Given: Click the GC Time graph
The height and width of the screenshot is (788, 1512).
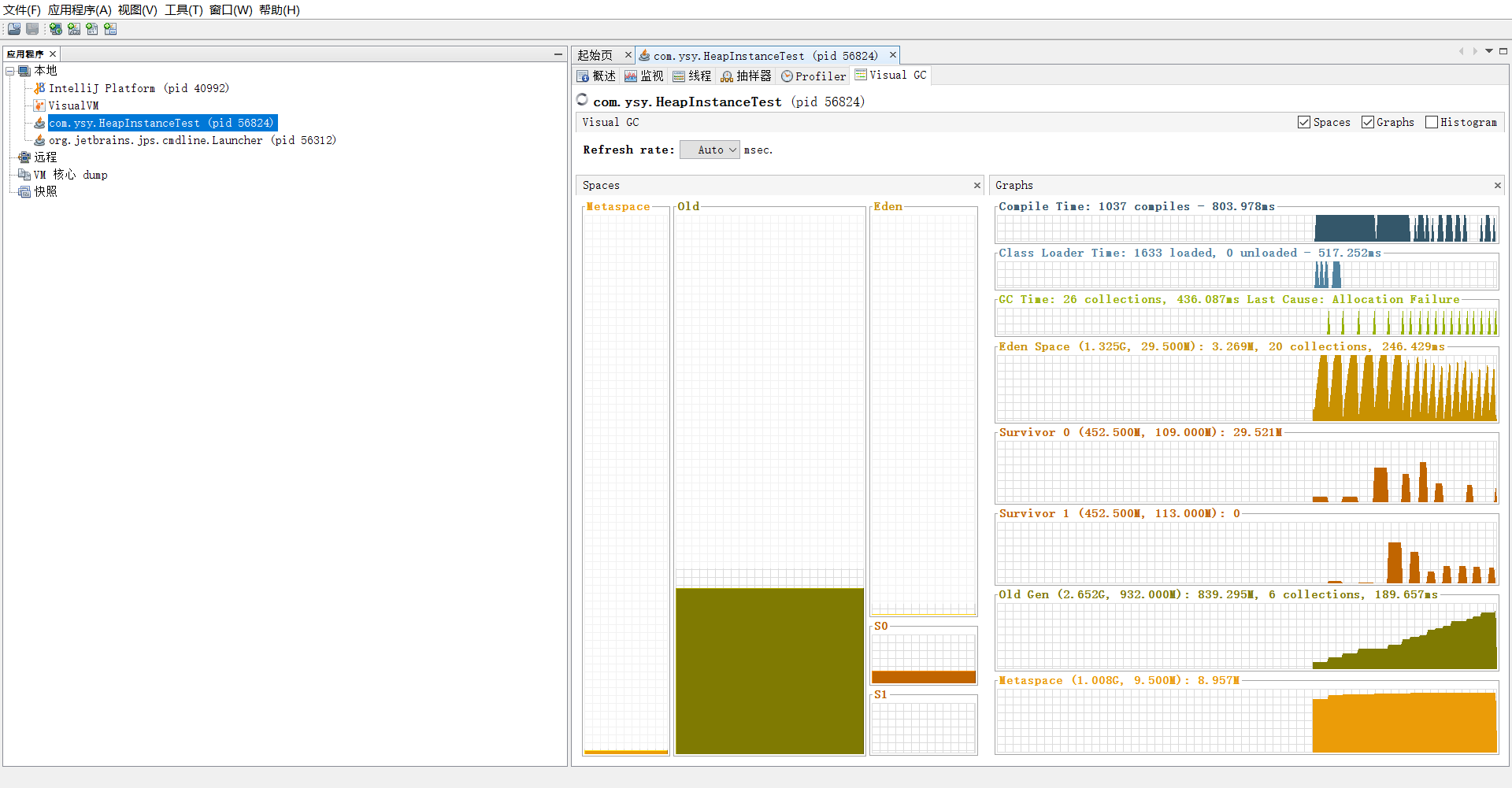Looking at the screenshot, I should [x=1247, y=322].
